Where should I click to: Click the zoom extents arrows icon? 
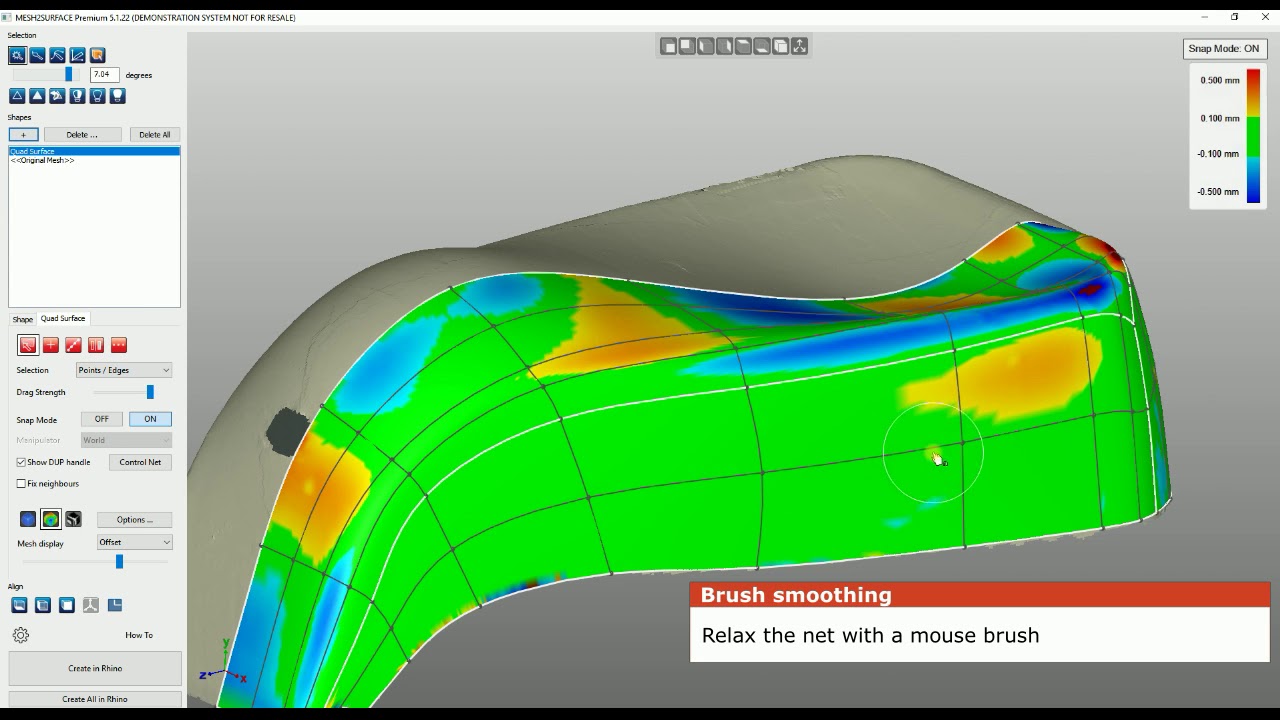tap(799, 46)
